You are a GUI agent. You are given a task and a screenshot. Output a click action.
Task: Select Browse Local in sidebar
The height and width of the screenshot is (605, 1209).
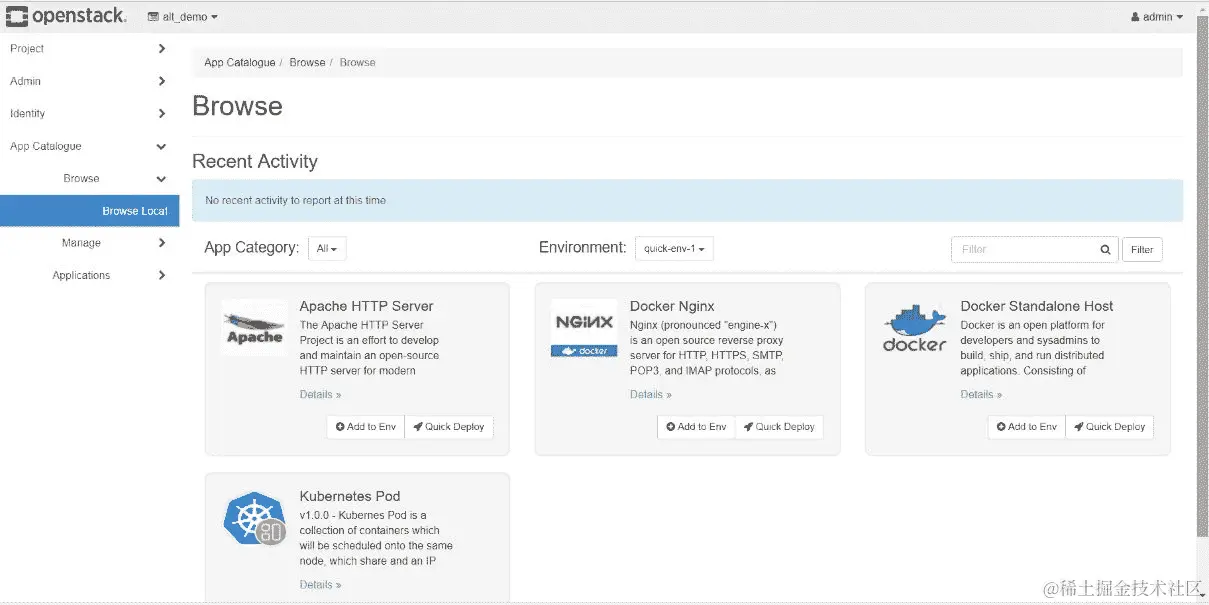point(90,211)
